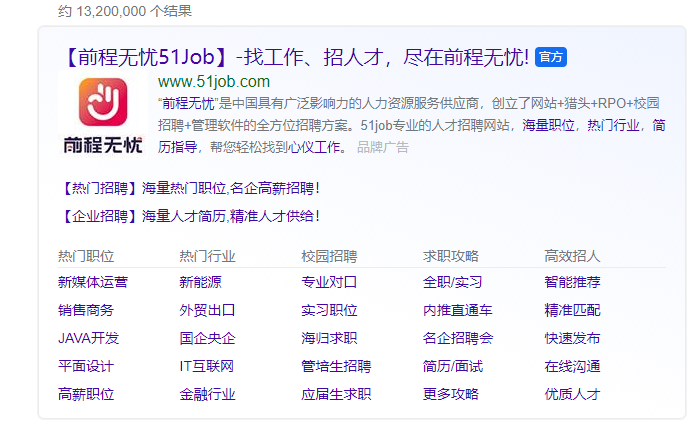Screen dimensions: 696x424
Task: Open the JAVA开发 link
Action: click(x=89, y=338)
